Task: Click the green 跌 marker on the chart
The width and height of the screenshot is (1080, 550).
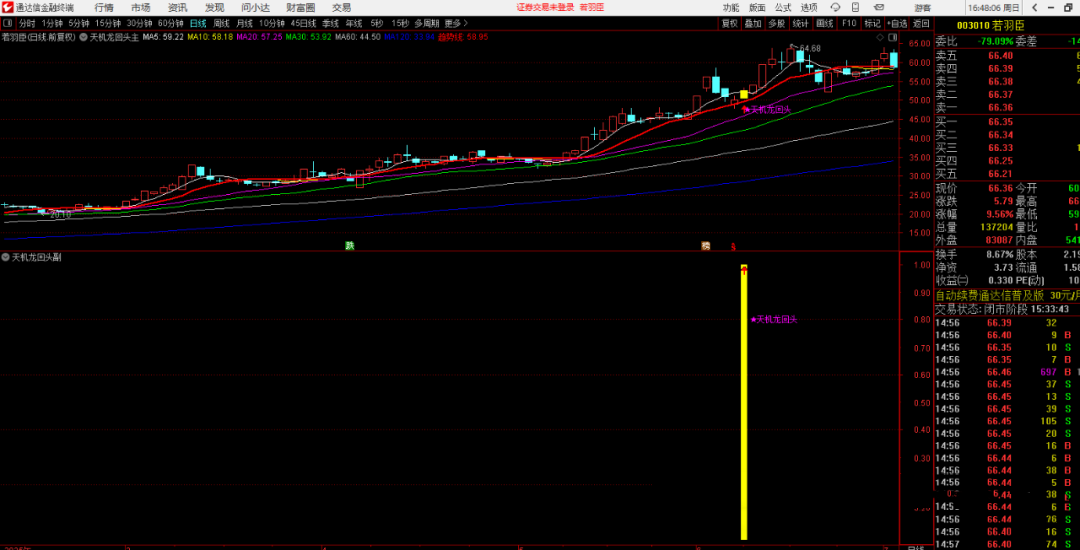Action: 350,245
